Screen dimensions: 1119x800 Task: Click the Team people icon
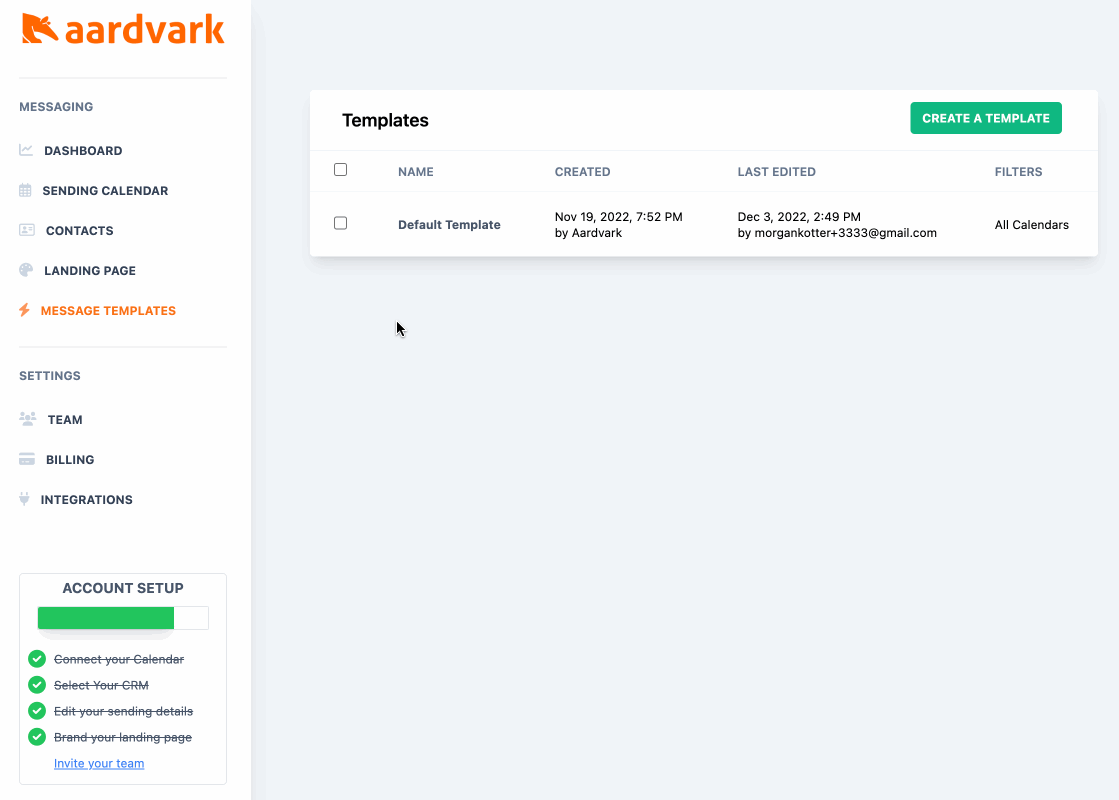point(28,420)
